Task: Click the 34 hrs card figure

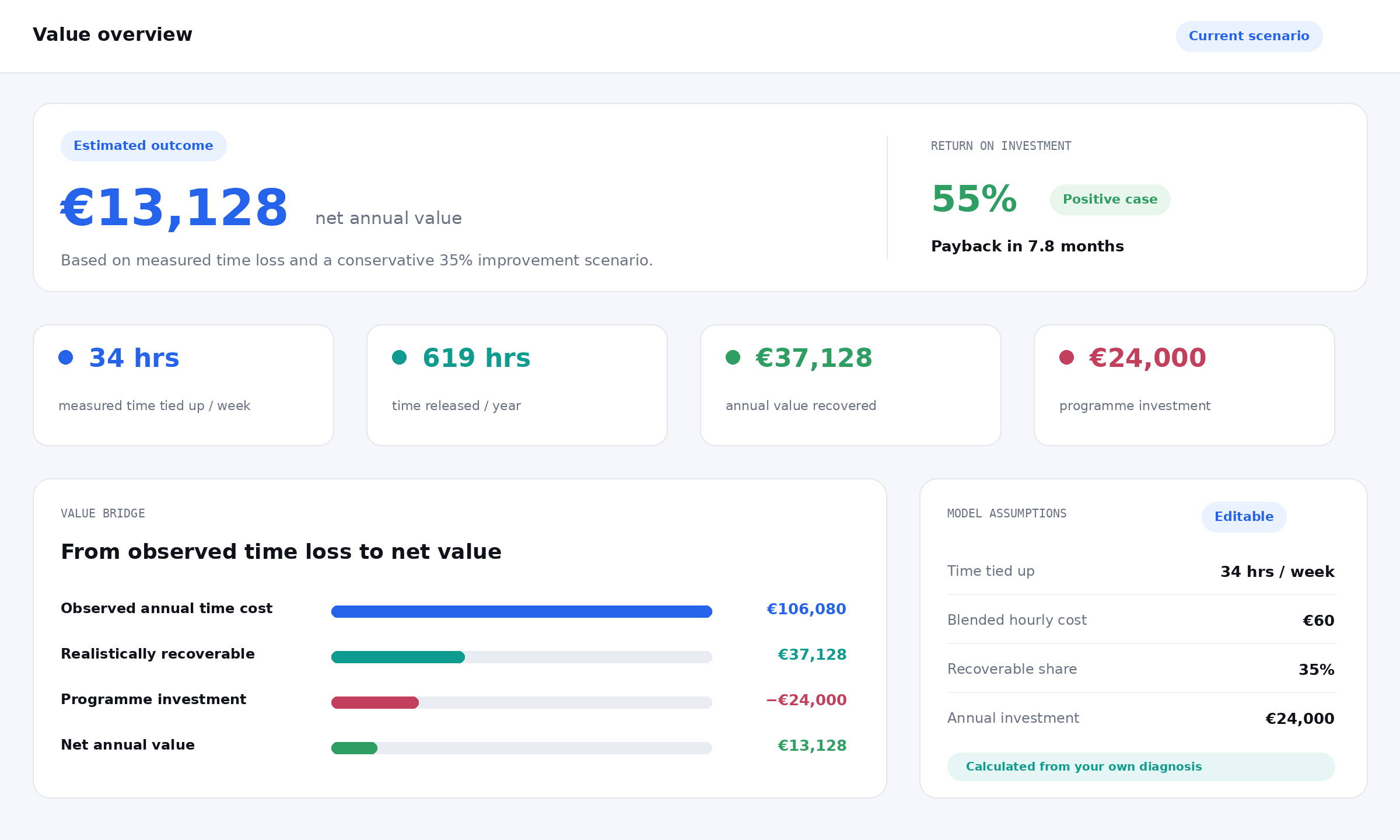Action: click(x=134, y=358)
